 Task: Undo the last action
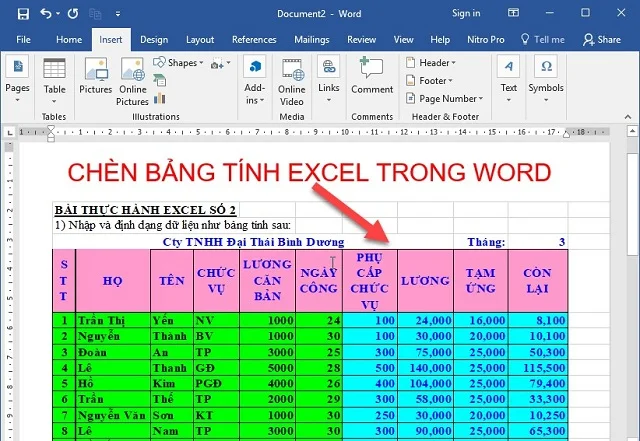46,14
